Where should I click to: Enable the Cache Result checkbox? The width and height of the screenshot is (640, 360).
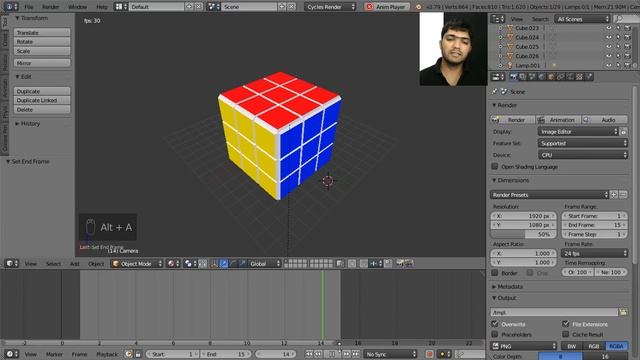[566, 334]
